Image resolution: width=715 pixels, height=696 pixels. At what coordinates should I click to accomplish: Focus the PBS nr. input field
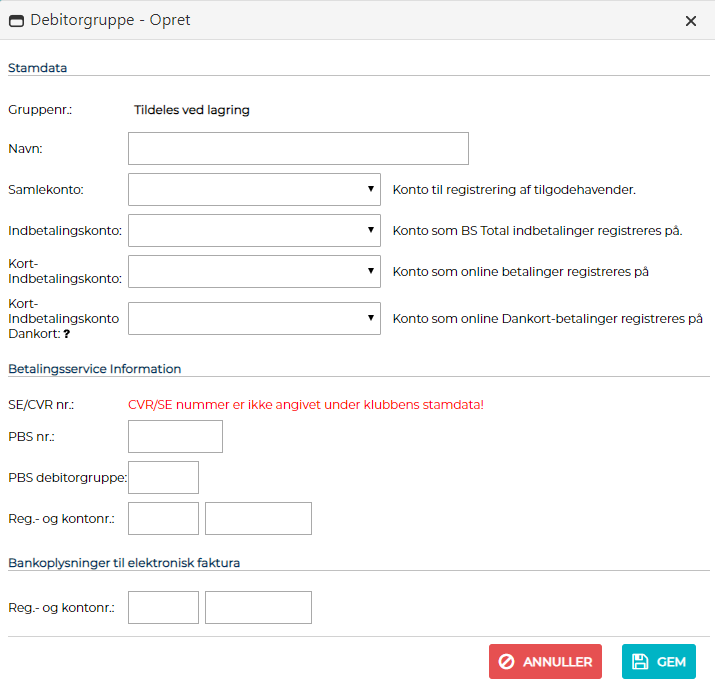click(175, 437)
